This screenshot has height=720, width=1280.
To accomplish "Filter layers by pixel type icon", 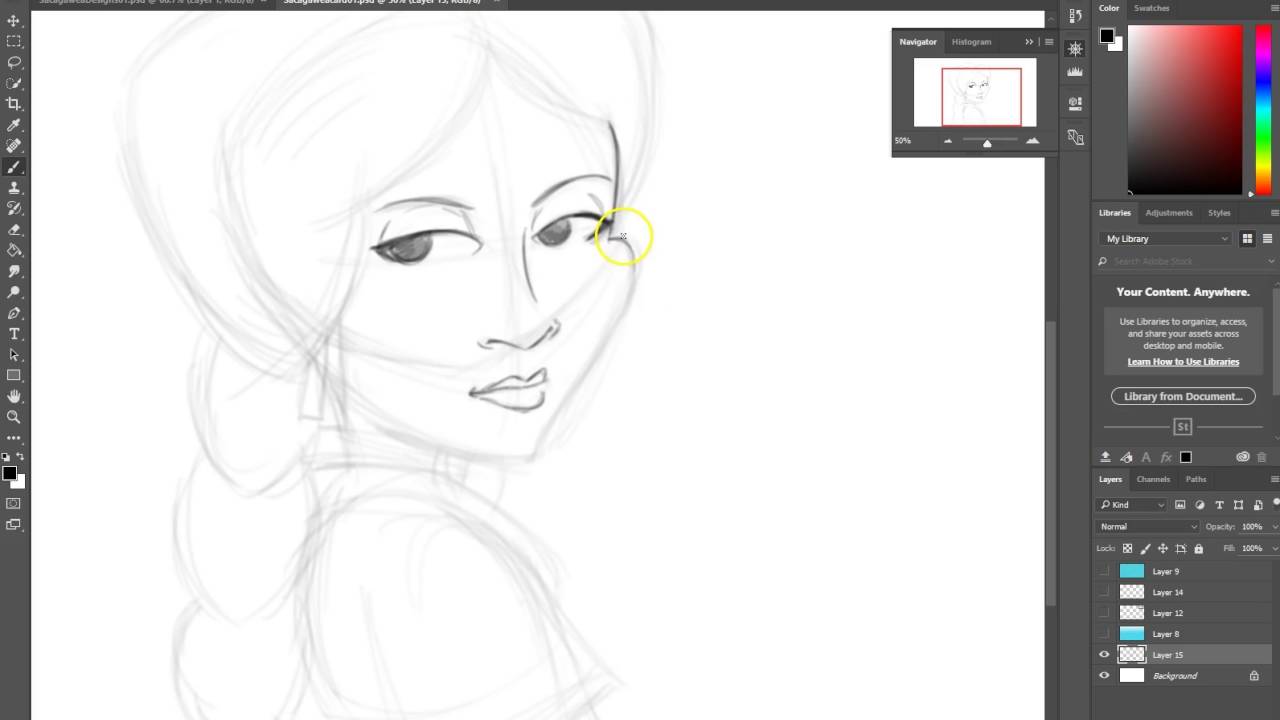I will pos(1180,505).
